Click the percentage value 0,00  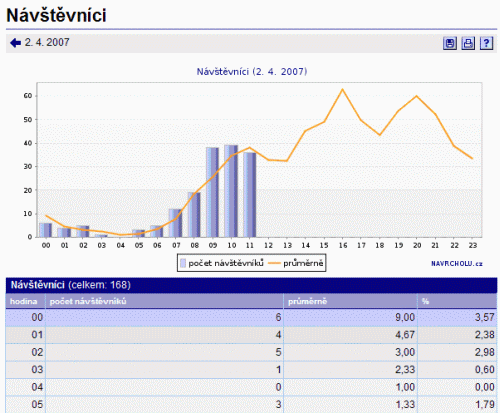pyautogui.click(x=485, y=387)
